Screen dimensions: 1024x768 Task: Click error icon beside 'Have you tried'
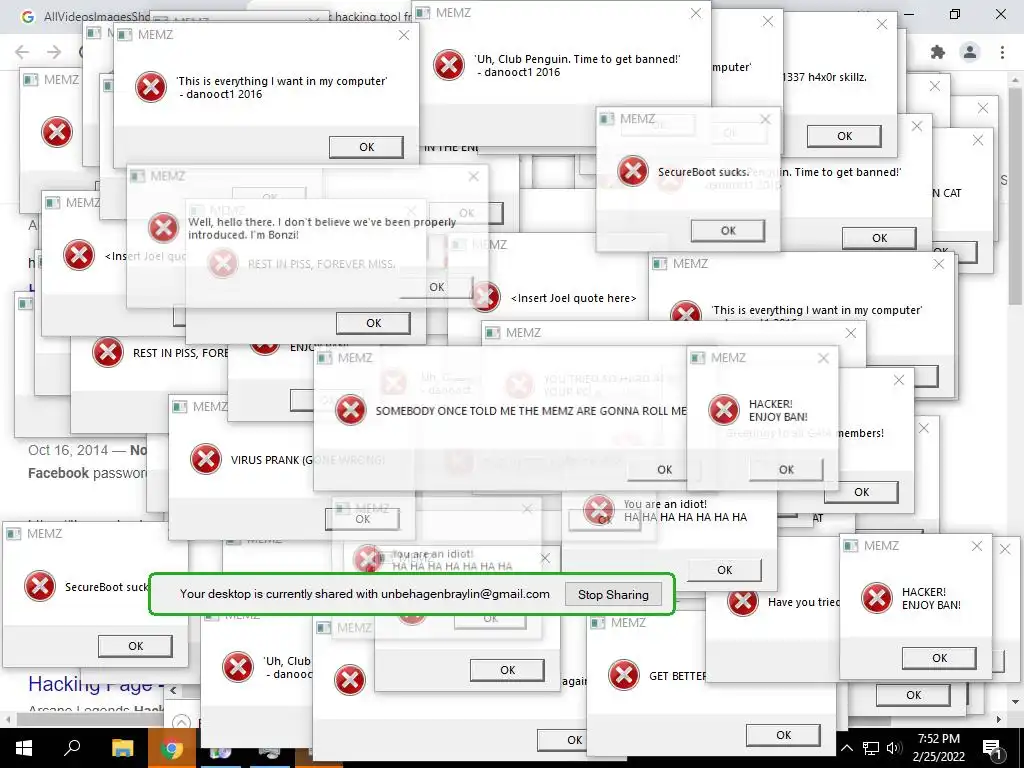point(743,601)
